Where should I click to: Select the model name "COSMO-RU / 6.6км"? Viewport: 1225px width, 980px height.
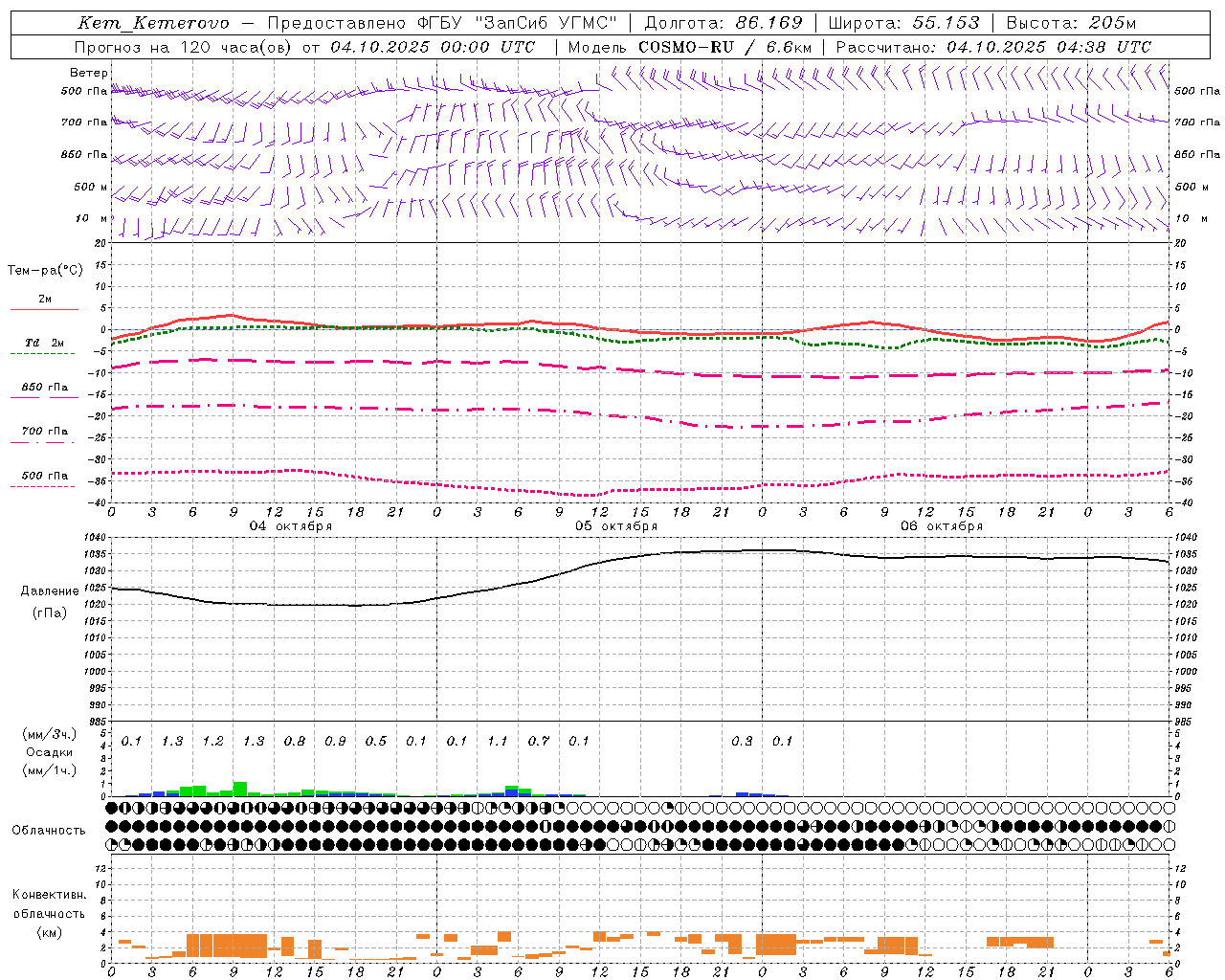725,47
